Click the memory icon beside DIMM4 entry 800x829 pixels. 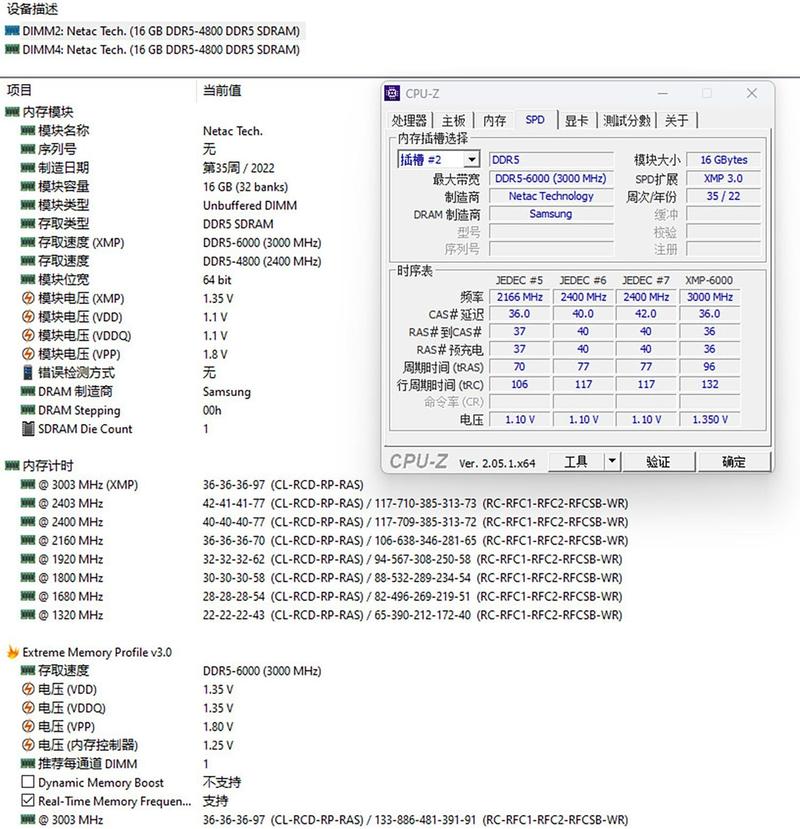[12, 49]
